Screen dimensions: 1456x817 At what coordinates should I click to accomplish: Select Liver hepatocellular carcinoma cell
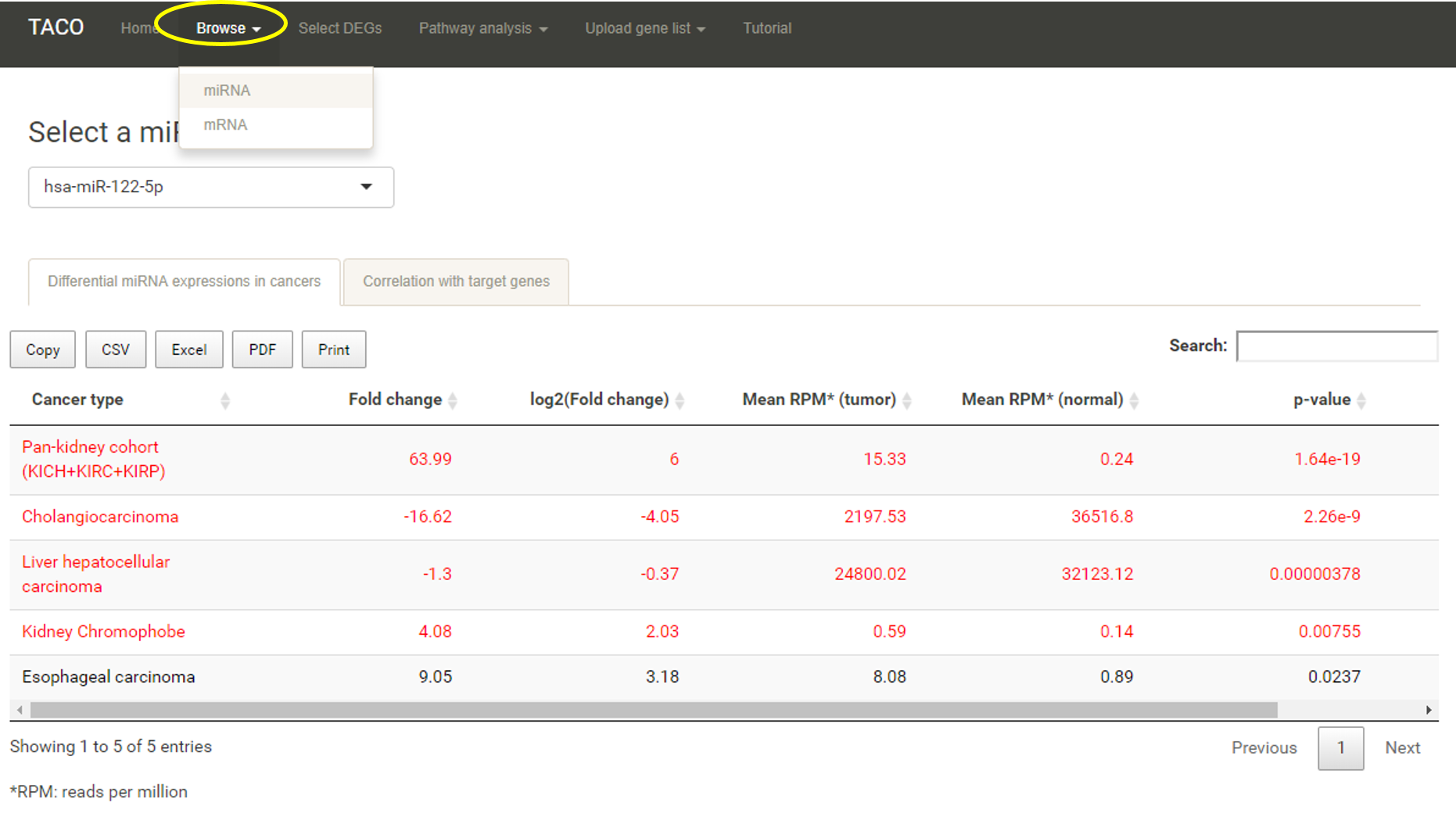95,575
